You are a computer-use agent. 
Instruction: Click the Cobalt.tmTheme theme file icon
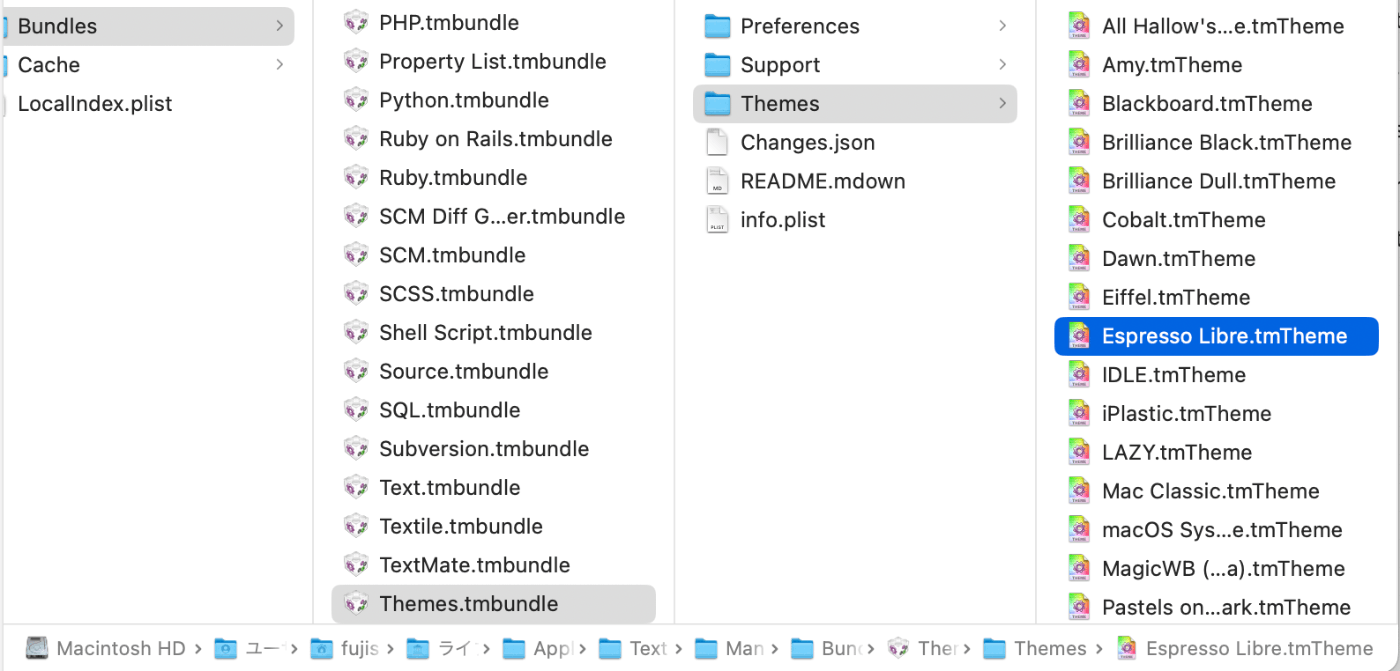(x=1079, y=220)
